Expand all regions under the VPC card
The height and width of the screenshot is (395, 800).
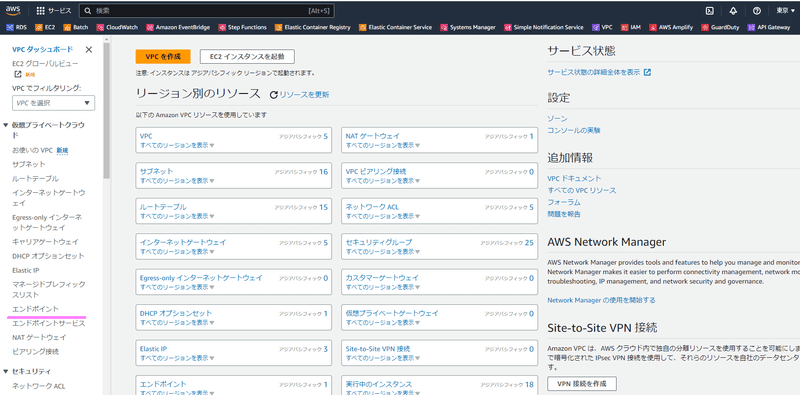click(x=177, y=145)
